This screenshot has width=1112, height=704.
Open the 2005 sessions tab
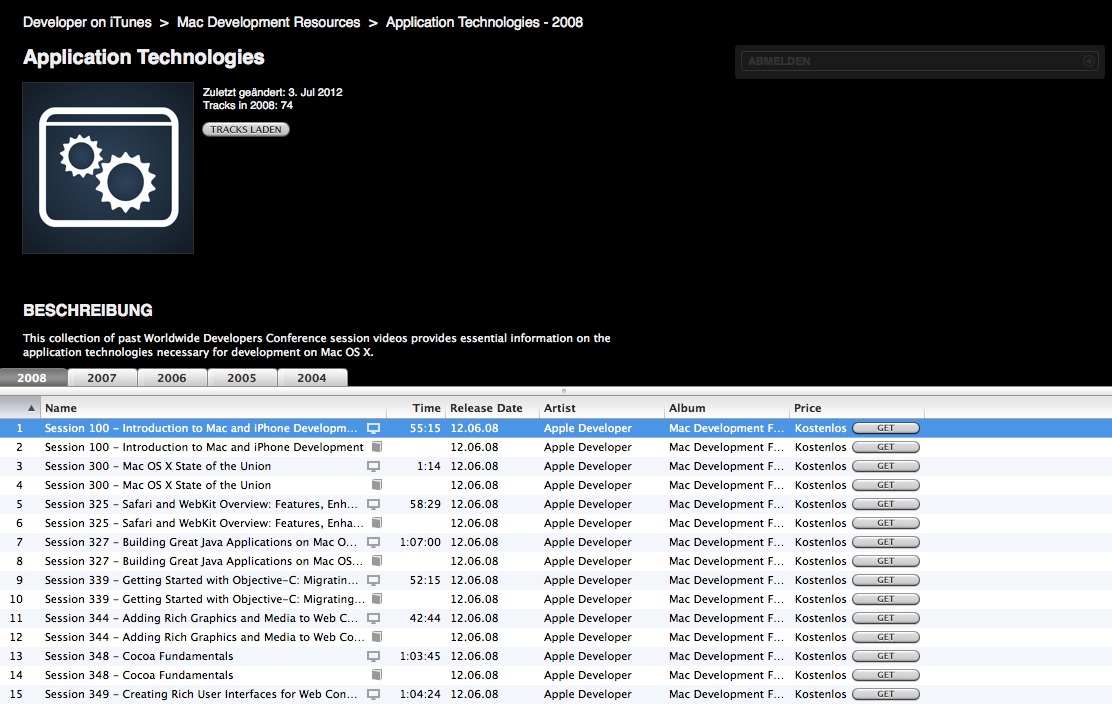click(x=242, y=378)
